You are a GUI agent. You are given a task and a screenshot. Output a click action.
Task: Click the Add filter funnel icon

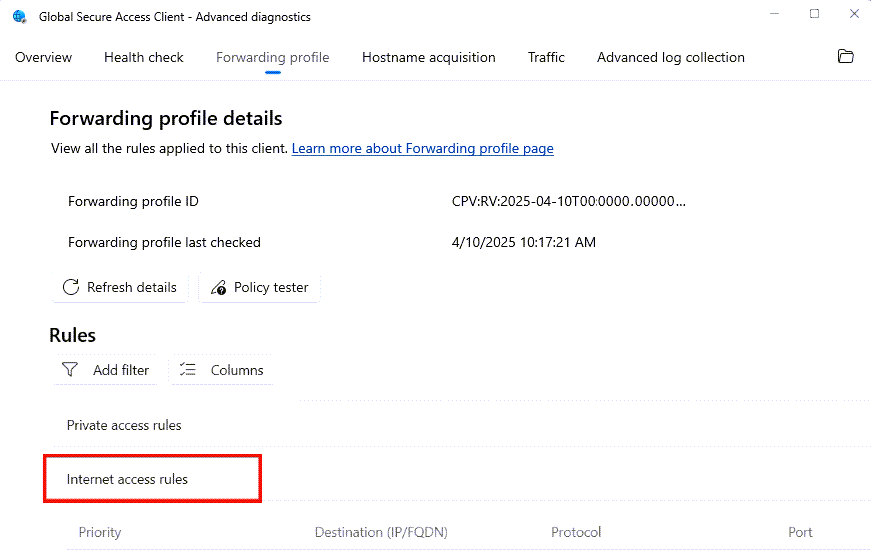70,369
